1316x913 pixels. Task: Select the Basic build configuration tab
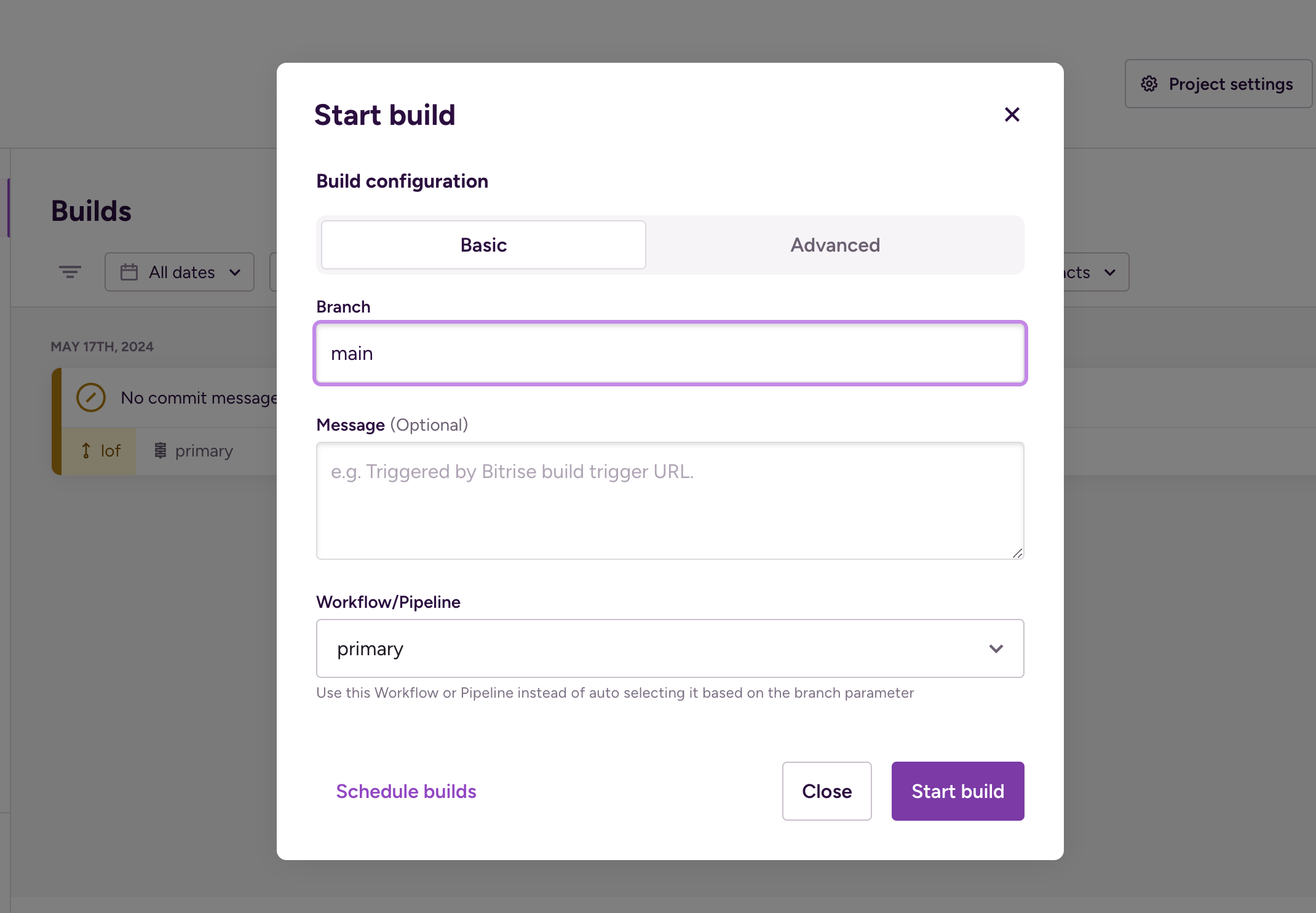[x=483, y=244]
